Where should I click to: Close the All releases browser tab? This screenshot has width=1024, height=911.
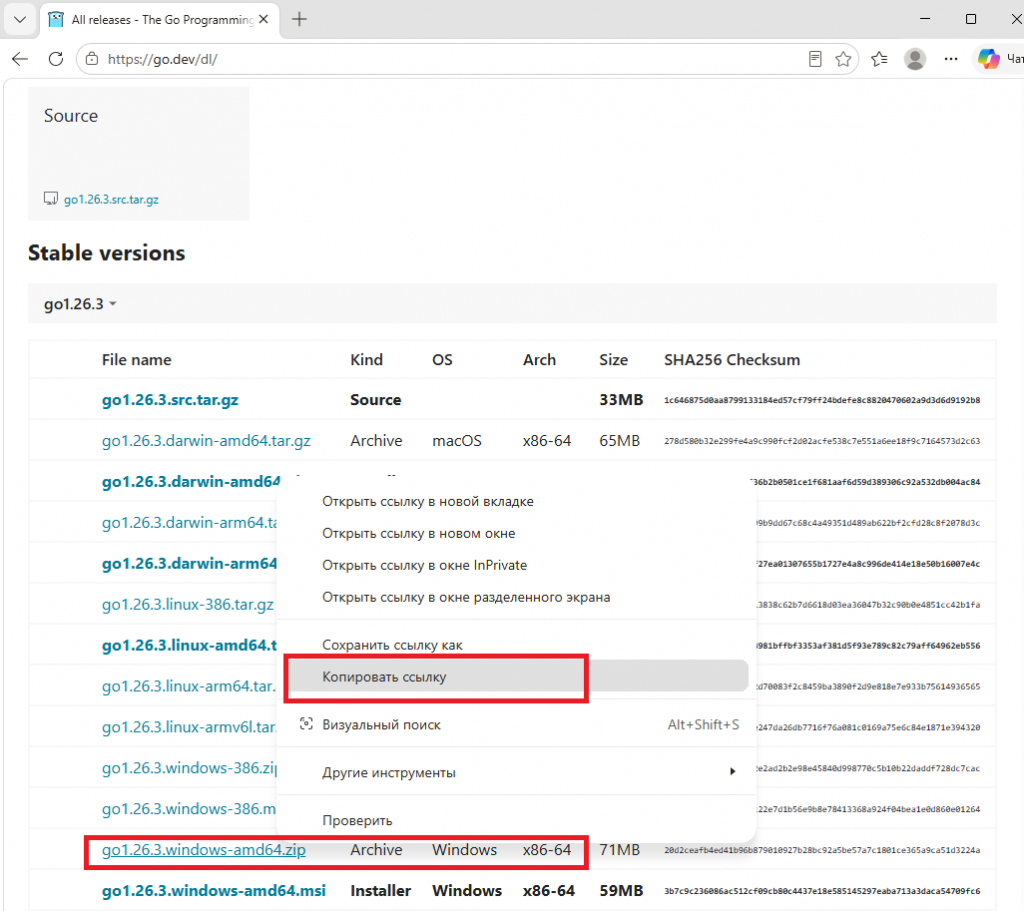pyautogui.click(x=263, y=20)
